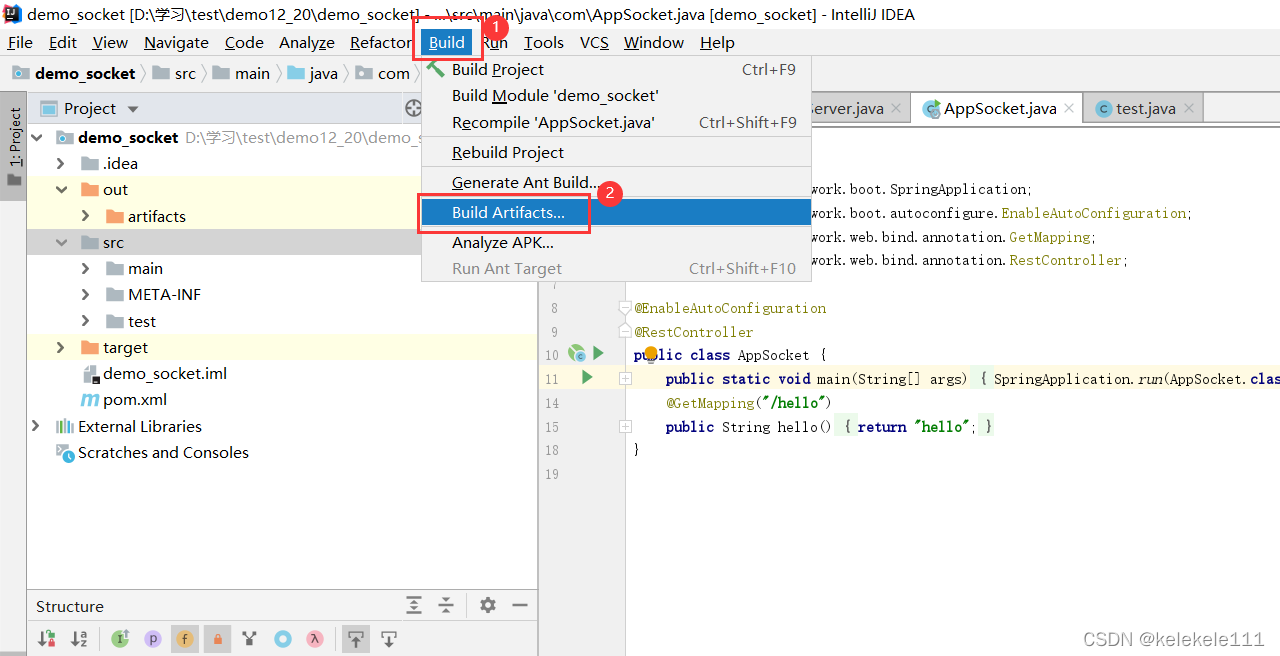This screenshot has height=656, width=1280.
Task: Toggle Show non-public lock icon
Action: 217,638
